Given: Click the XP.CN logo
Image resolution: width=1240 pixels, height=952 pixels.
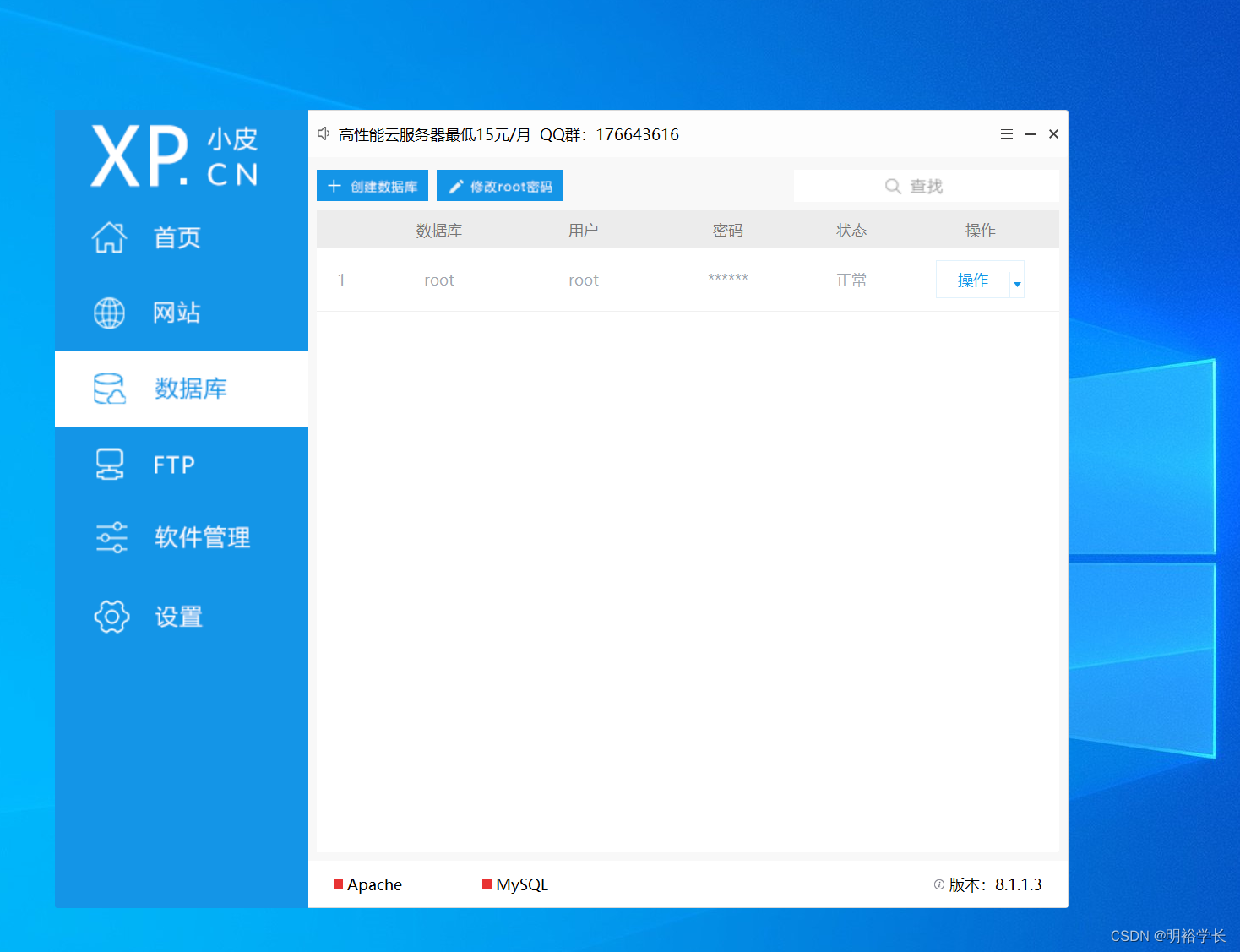Looking at the screenshot, I should 175,156.
